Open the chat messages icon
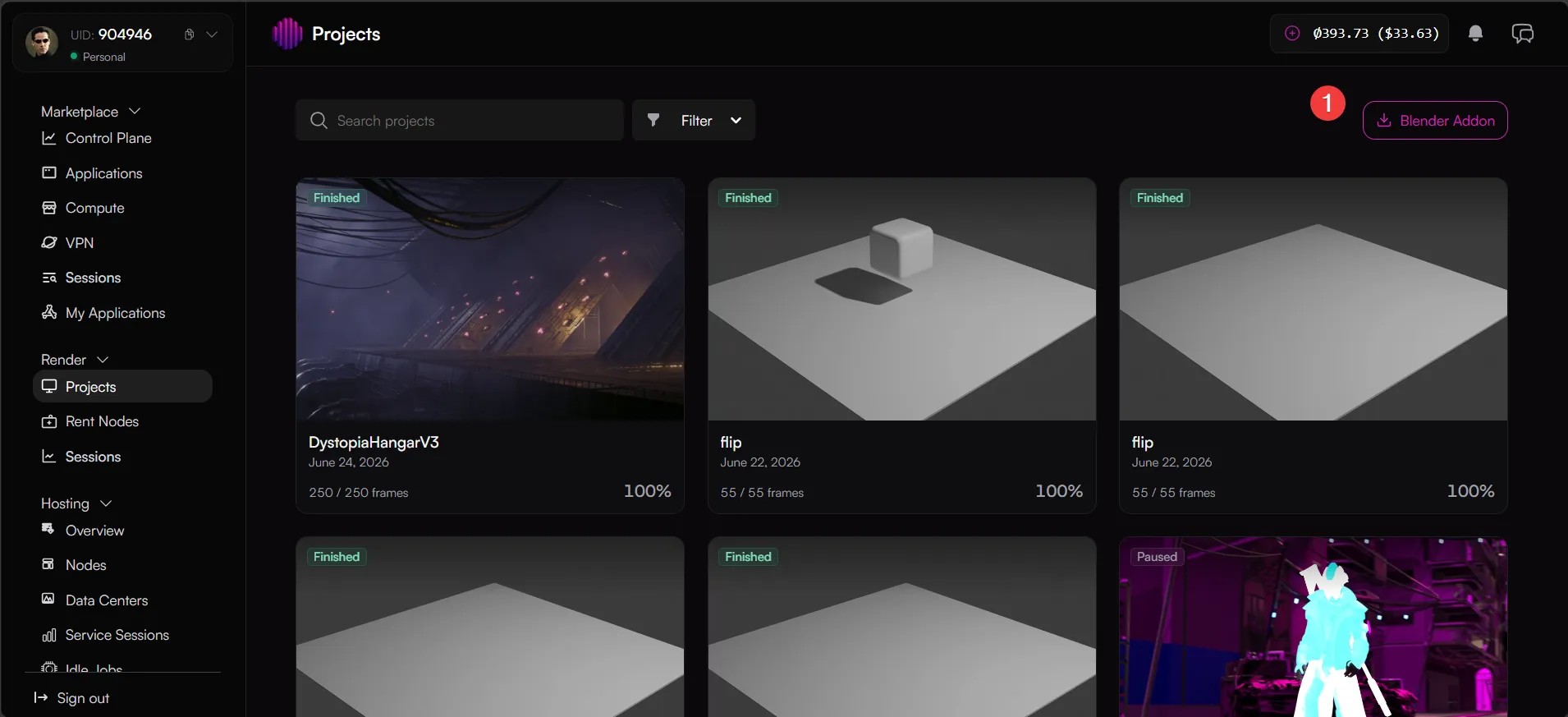 click(1523, 34)
